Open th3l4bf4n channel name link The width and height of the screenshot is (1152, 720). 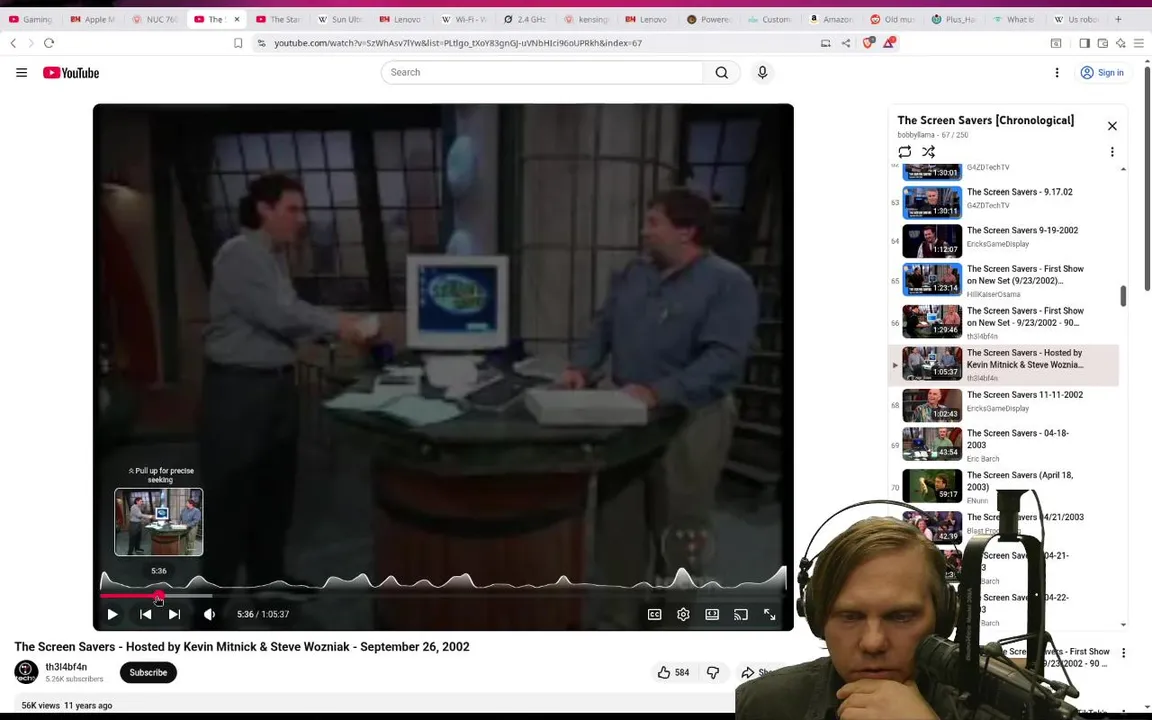[66, 667]
